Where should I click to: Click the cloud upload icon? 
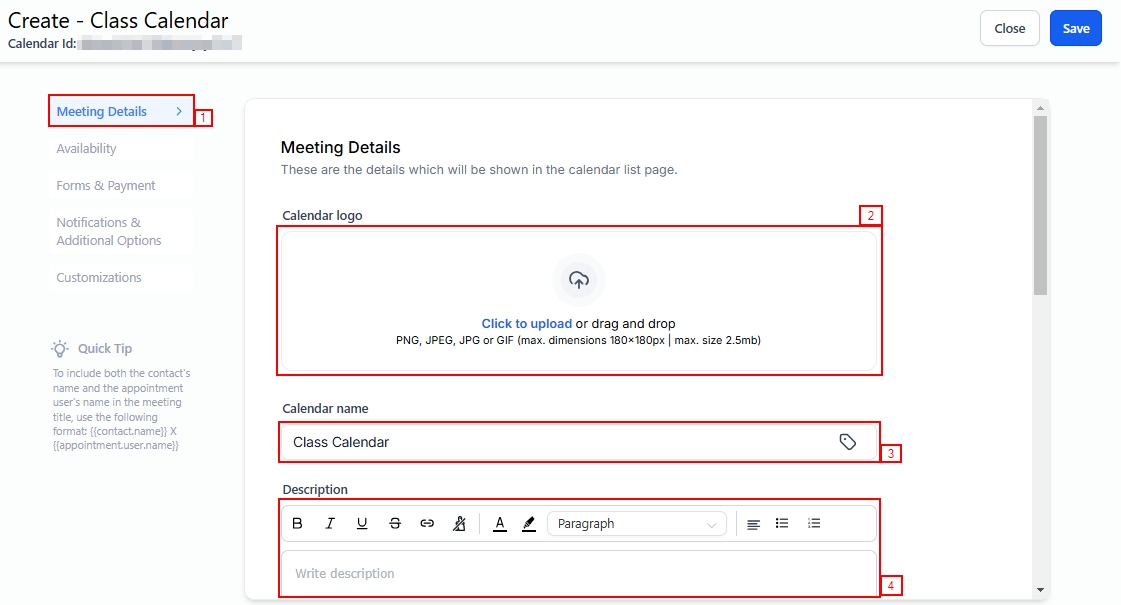[x=579, y=281]
